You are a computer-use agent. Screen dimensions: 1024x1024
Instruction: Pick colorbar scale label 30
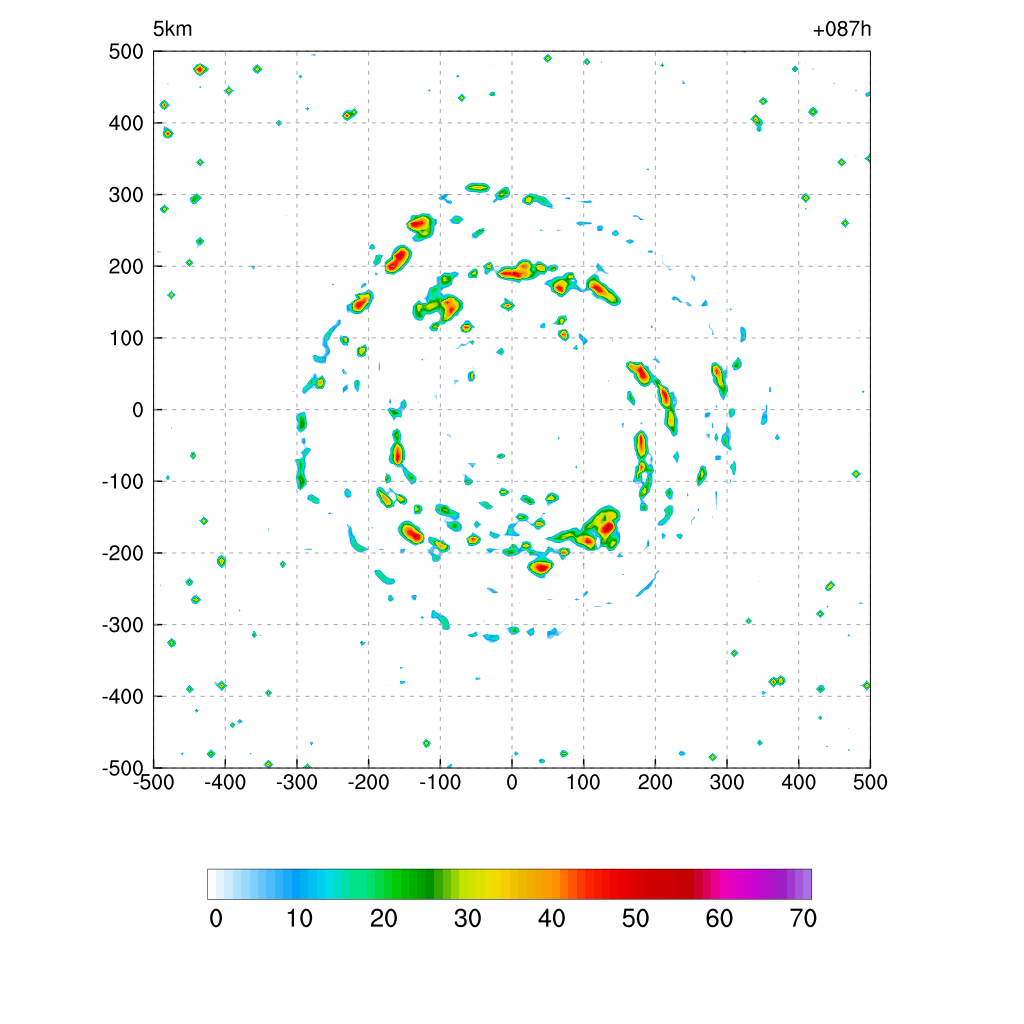[x=468, y=919]
